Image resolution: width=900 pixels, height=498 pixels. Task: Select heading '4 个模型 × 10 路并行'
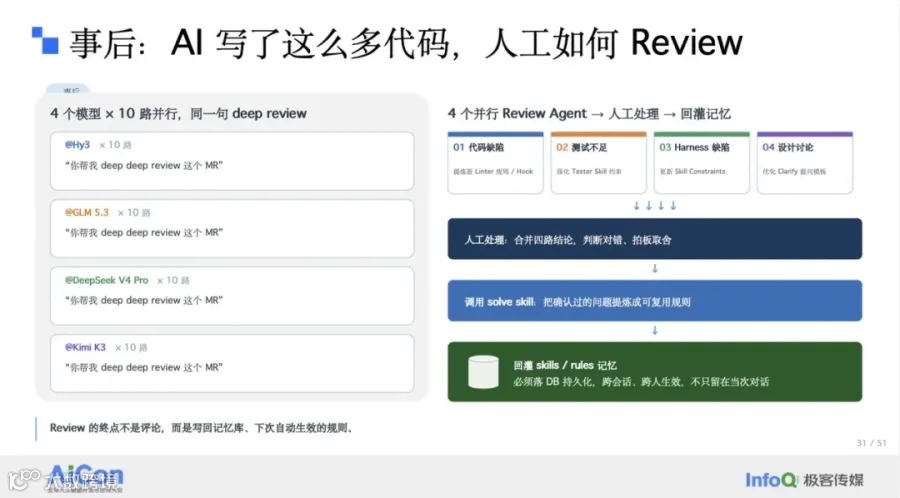point(179,114)
